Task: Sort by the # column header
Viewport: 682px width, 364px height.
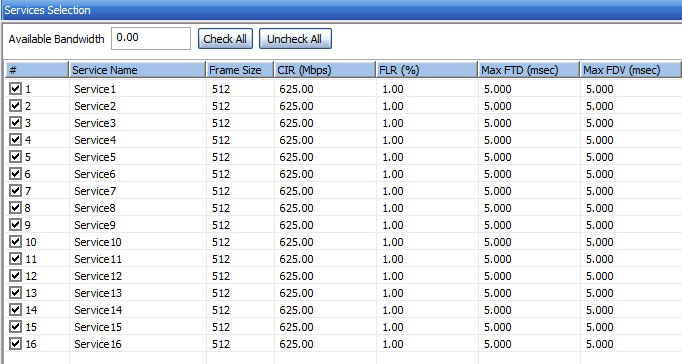Action: click(37, 70)
